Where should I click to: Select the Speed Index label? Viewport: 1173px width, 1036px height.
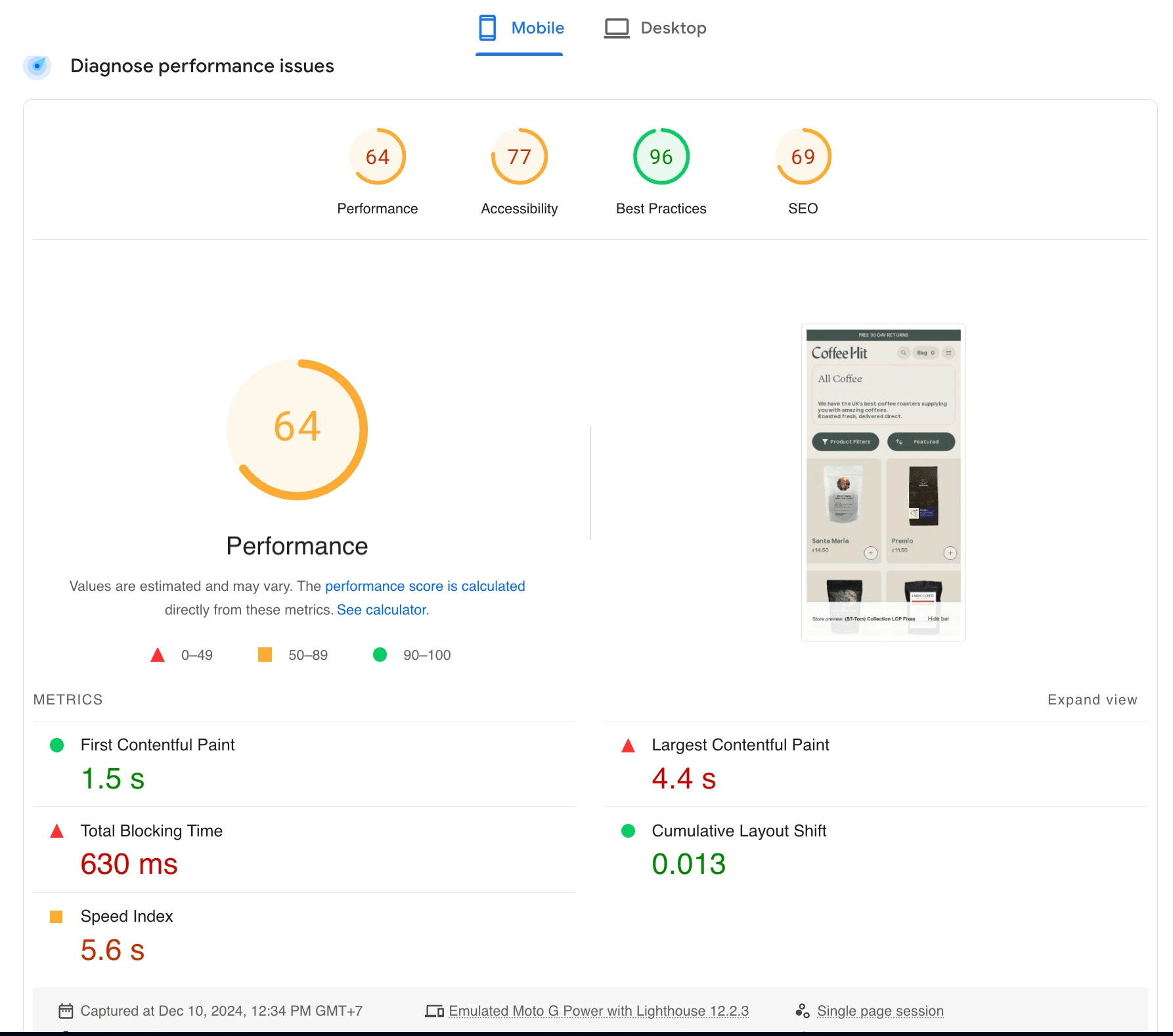pyautogui.click(x=127, y=917)
